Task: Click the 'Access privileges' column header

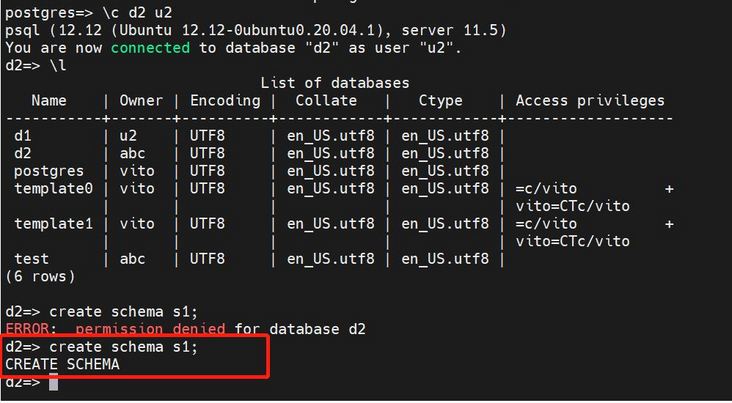Action: click(590, 100)
